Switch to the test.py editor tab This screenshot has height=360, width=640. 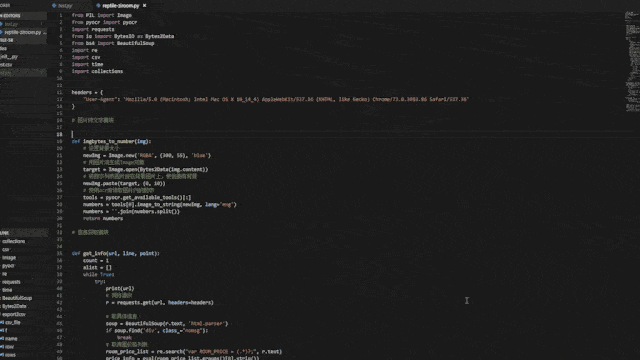(65, 6)
